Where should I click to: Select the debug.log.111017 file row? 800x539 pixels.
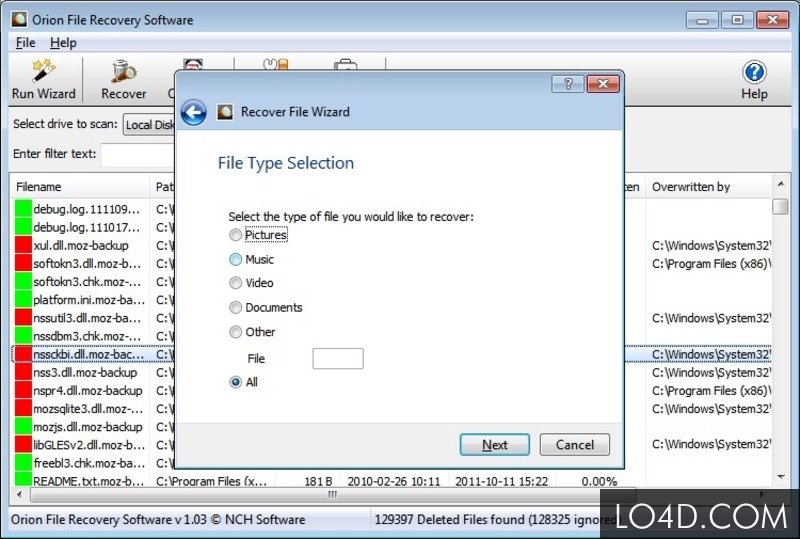92,227
